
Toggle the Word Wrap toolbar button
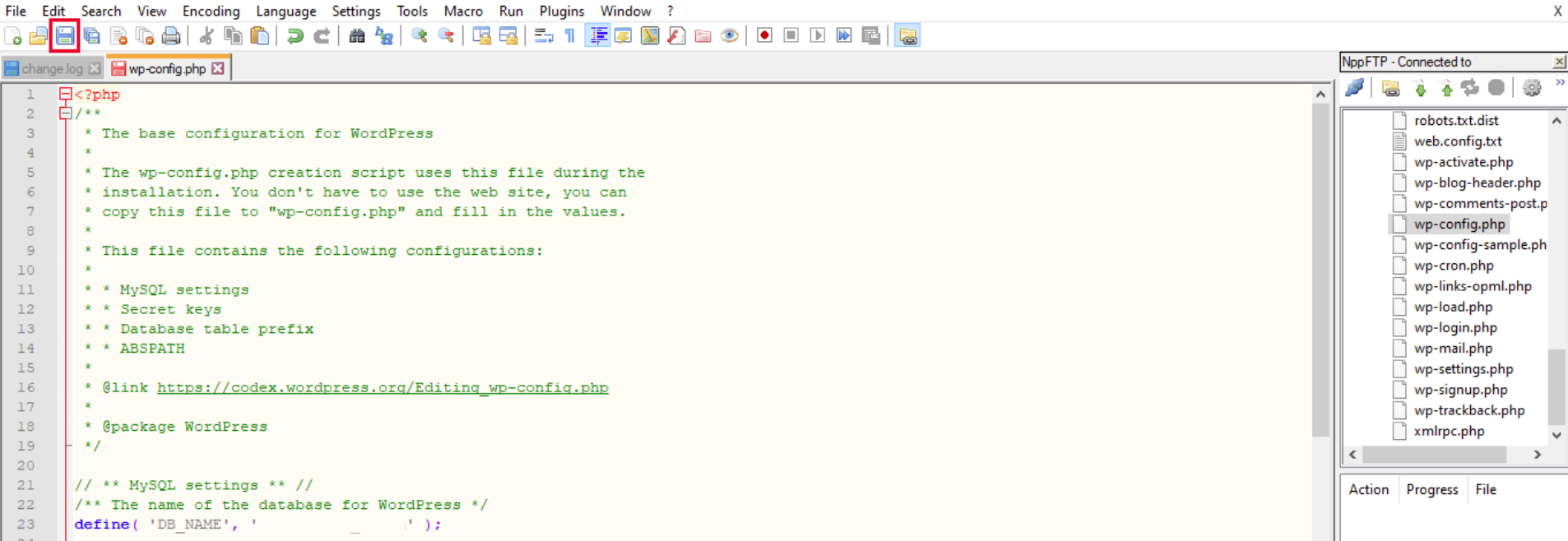pos(544,36)
